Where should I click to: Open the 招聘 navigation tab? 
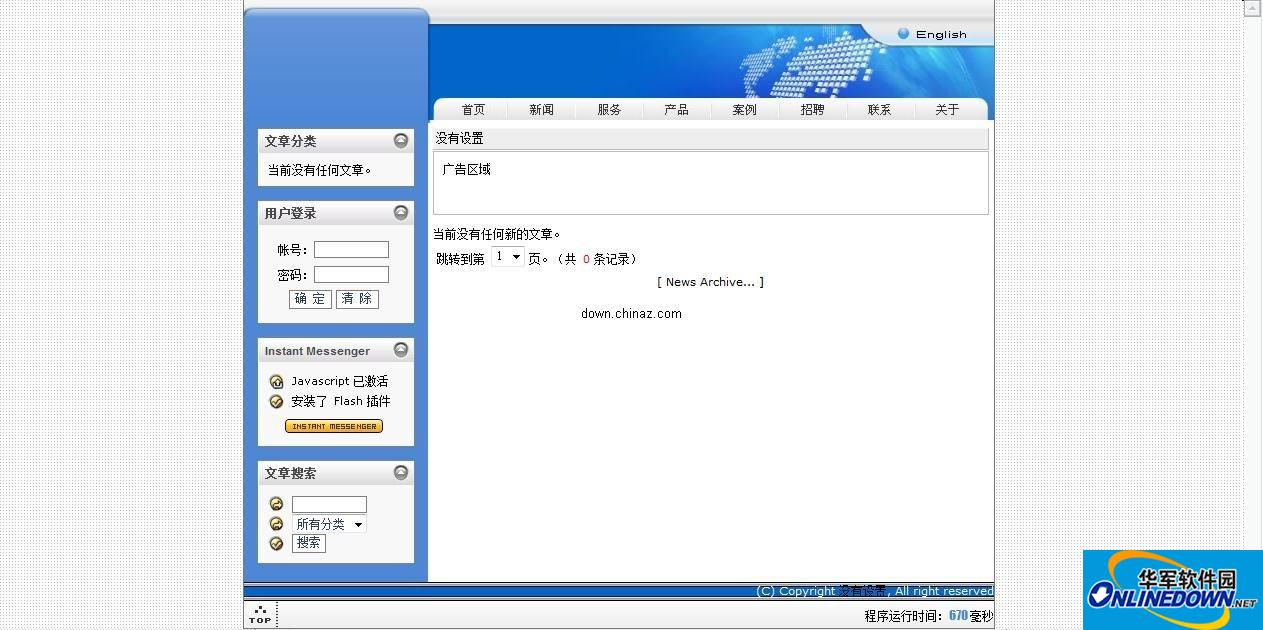point(812,110)
